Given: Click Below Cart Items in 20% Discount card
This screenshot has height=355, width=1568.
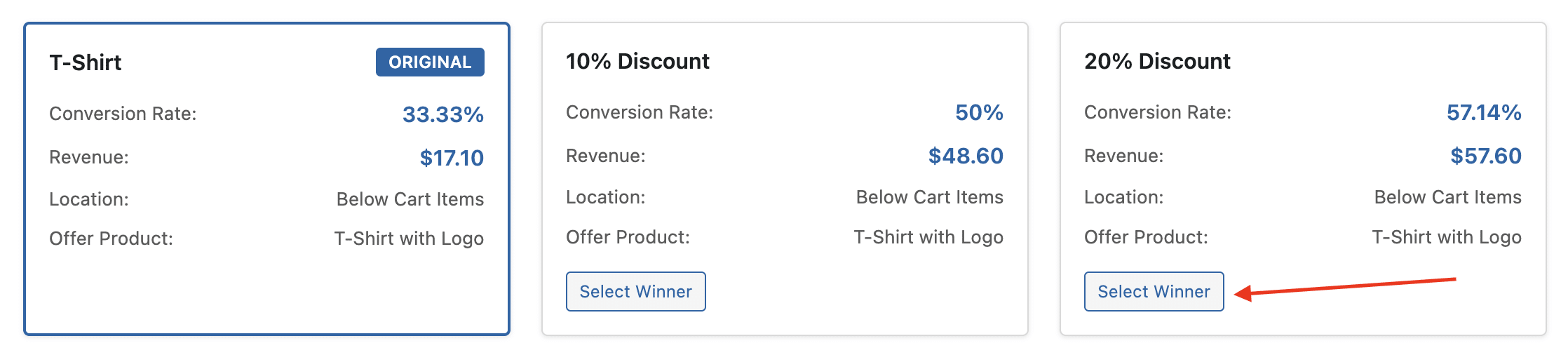Looking at the screenshot, I should click(x=1447, y=197).
